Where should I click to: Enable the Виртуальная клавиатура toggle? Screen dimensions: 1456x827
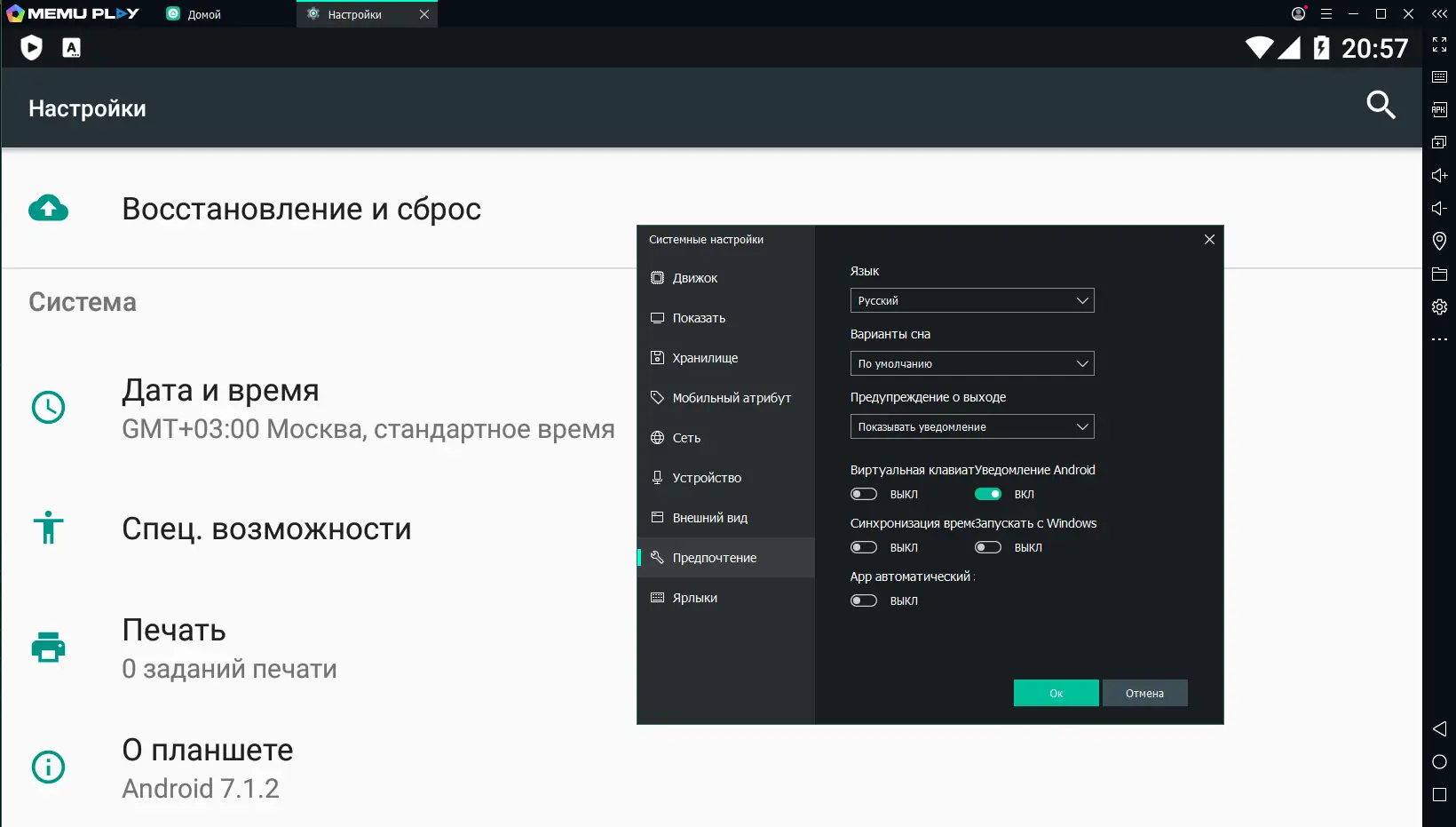point(863,494)
